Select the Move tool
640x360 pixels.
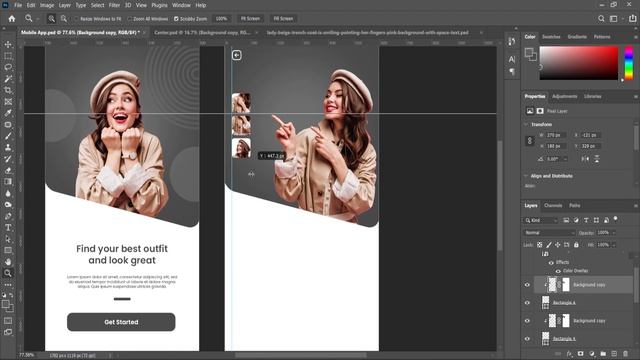click(x=8, y=44)
